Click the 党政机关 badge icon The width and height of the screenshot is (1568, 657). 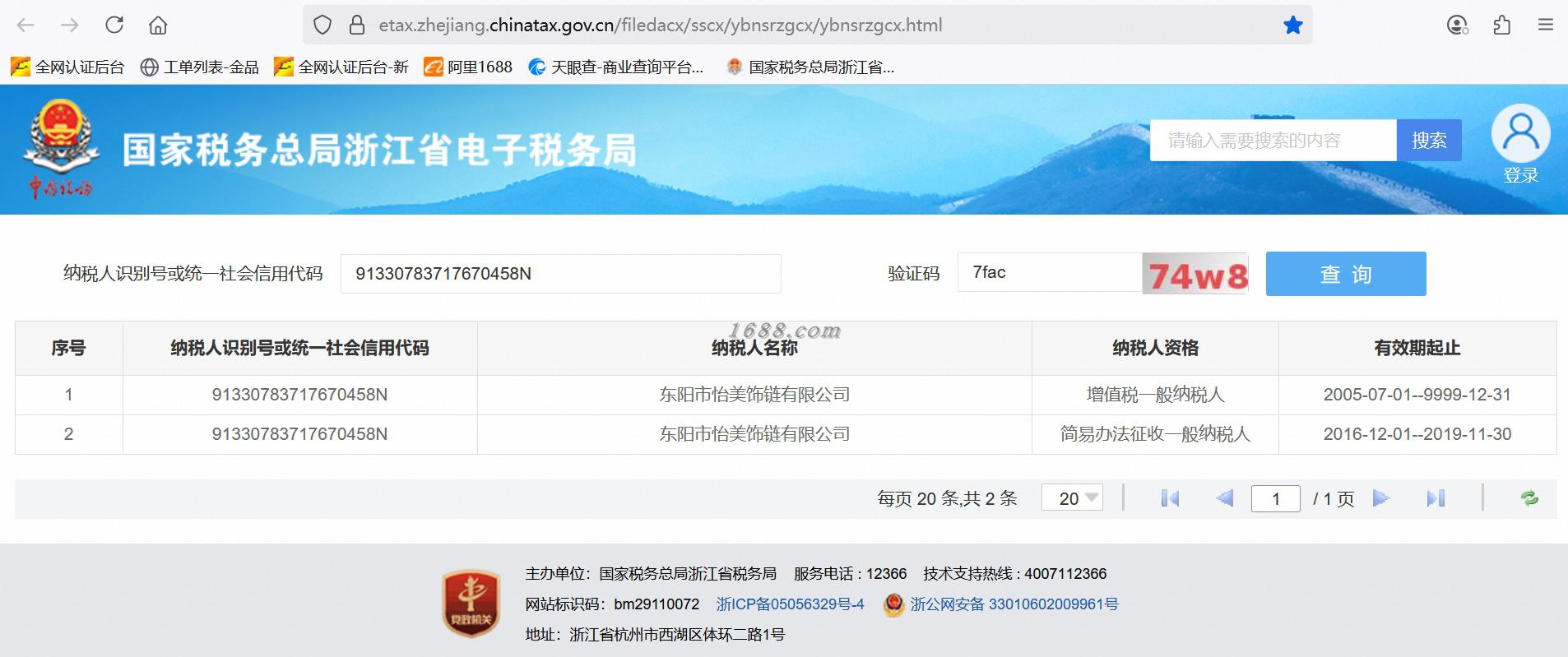(x=471, y=604)
